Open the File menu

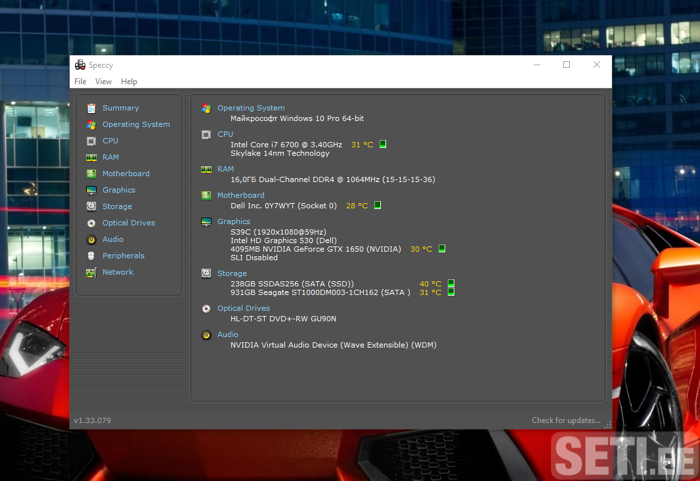(80, 82)
